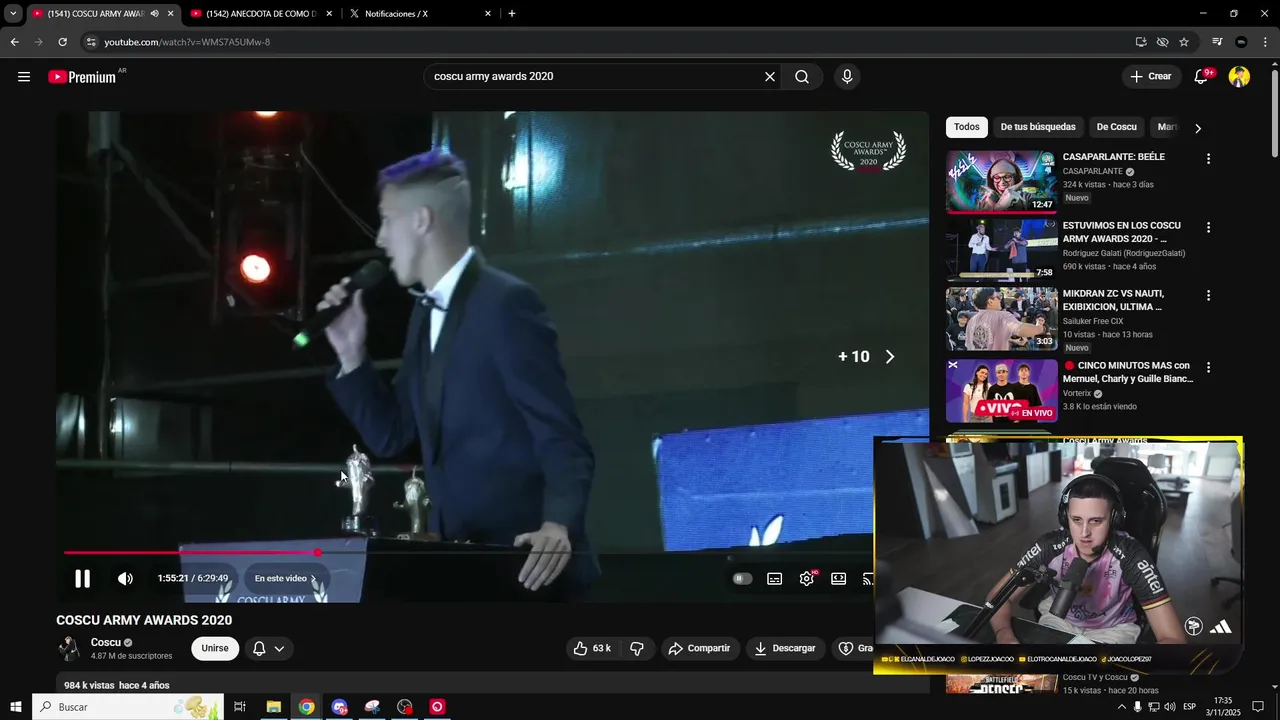Like the video with 63 k button
Viewport: 1280px width, 720px height.
coord(592,648)
